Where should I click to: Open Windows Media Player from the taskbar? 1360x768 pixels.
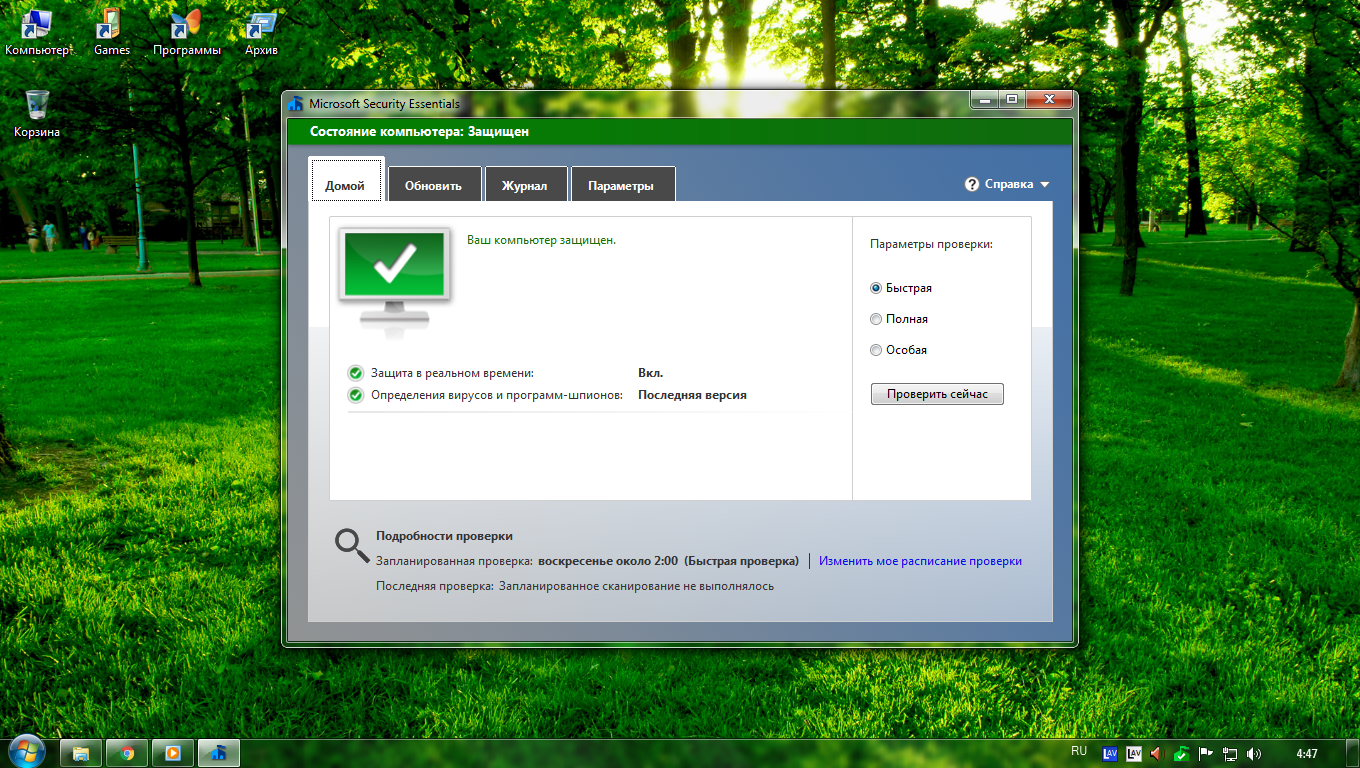[173, 753]
